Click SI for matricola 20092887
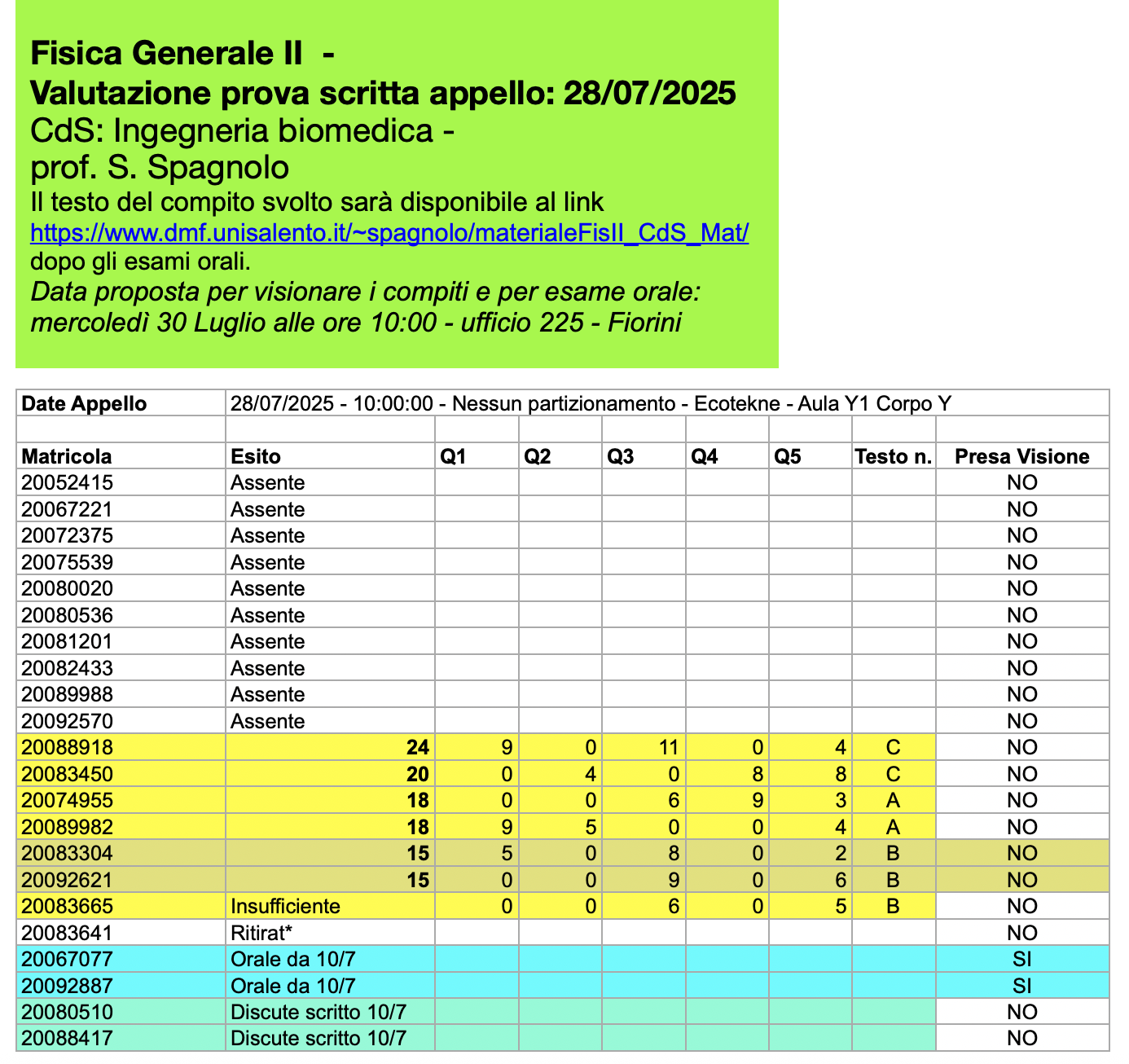1129x1064 pixels. 1021,986
